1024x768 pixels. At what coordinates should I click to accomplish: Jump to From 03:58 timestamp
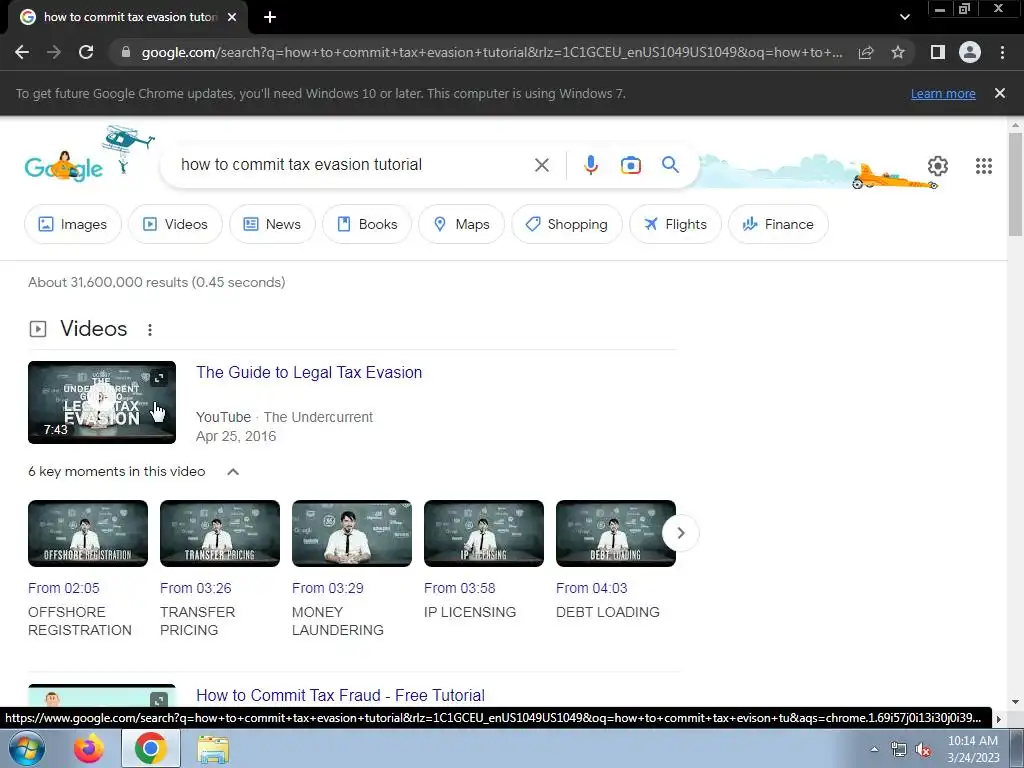click(x=460, y=588)
